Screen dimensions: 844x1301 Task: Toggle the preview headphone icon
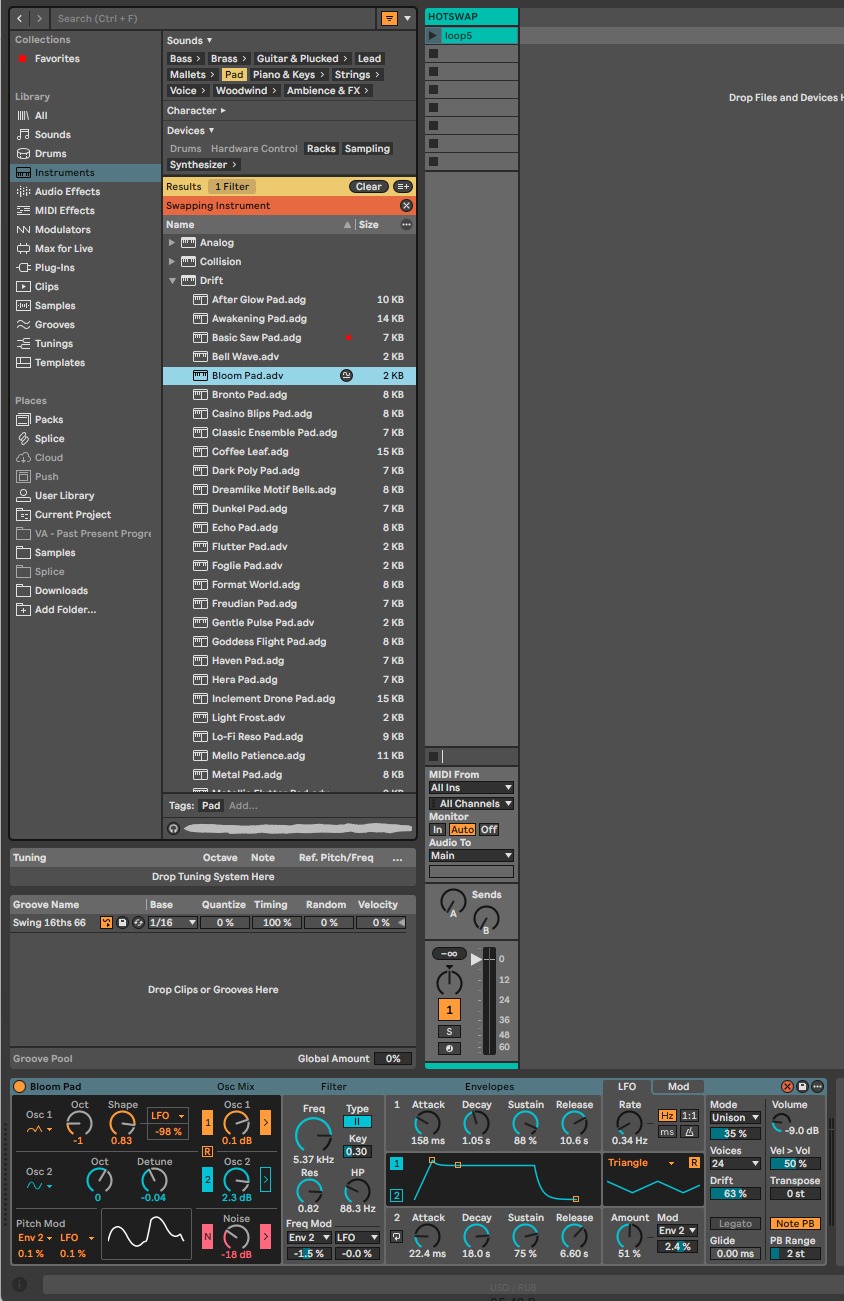click(173, 828)
